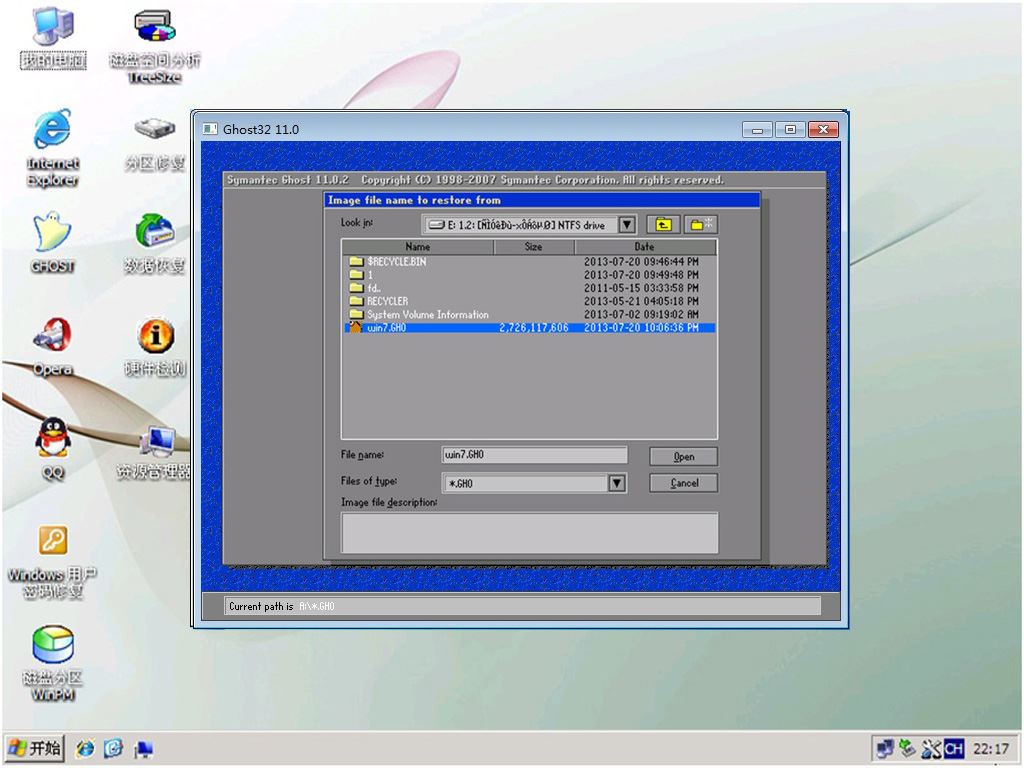Click the Cancel button

(x=684, y=483)
